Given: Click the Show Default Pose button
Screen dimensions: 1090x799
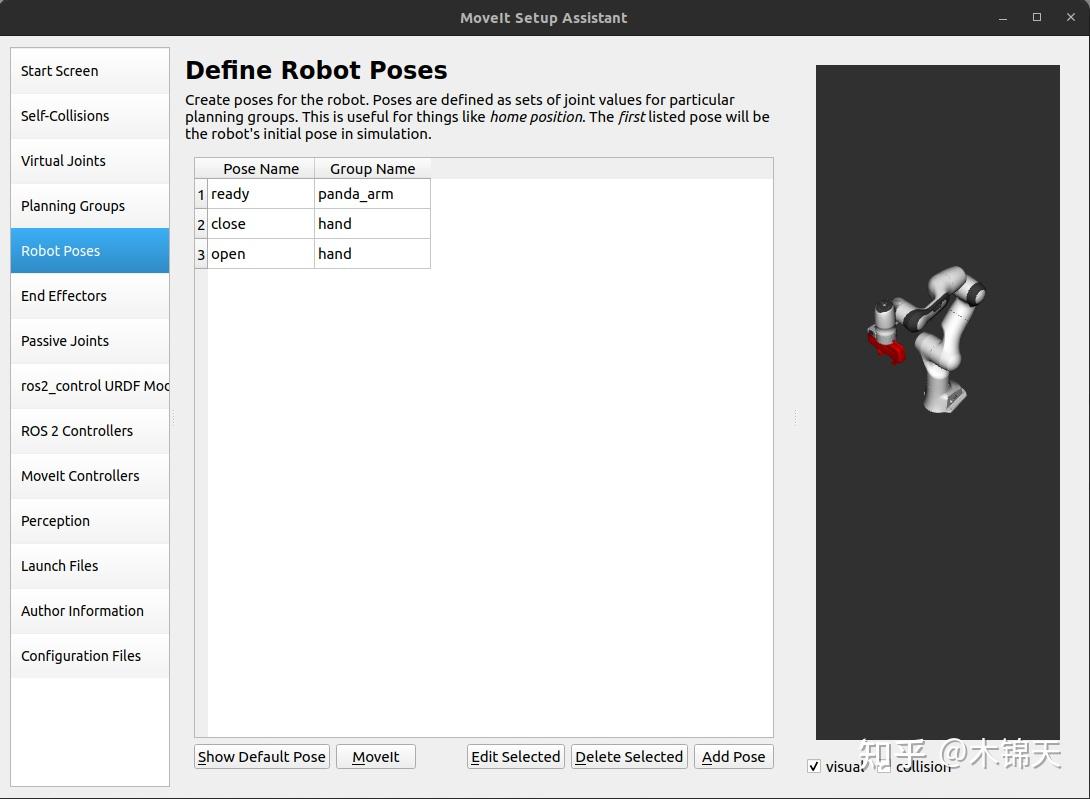Looking at the screenshot, I should (261, 756).
